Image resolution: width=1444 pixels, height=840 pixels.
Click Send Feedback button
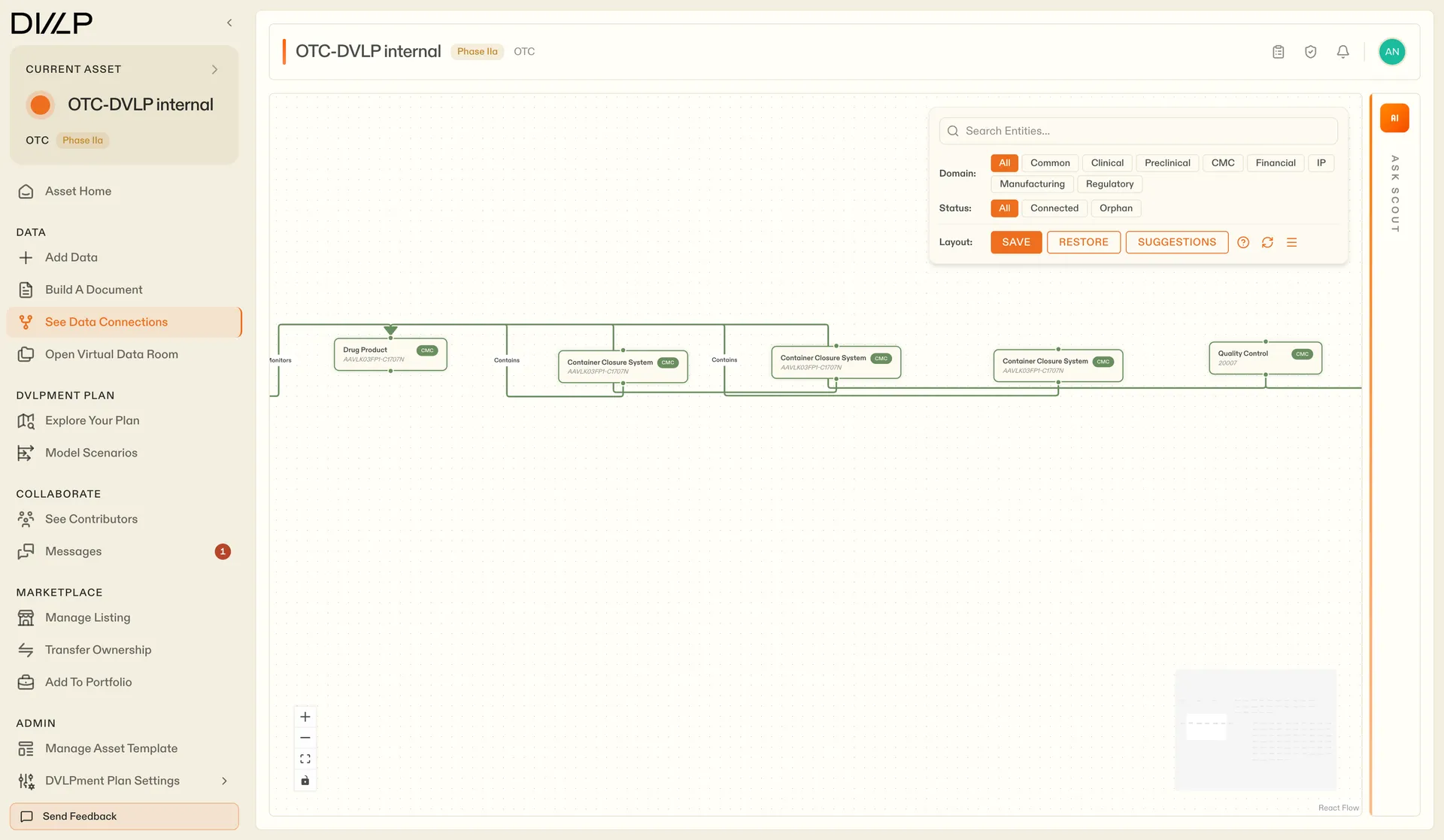pos(124,816)
